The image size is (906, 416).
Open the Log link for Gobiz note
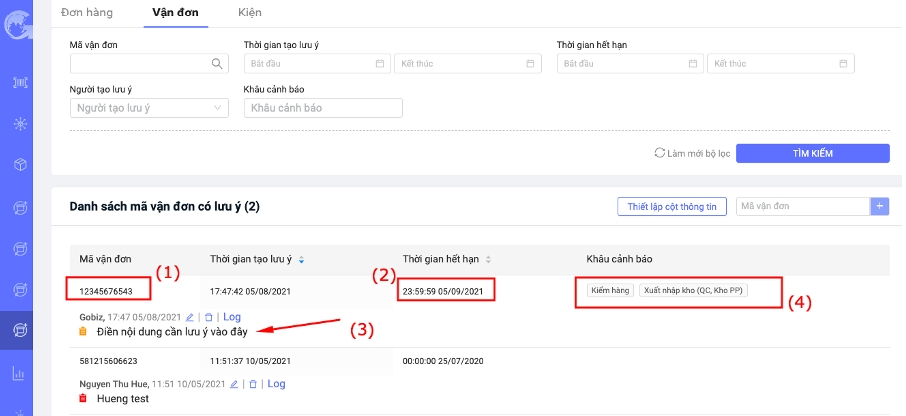click(231, 317)
